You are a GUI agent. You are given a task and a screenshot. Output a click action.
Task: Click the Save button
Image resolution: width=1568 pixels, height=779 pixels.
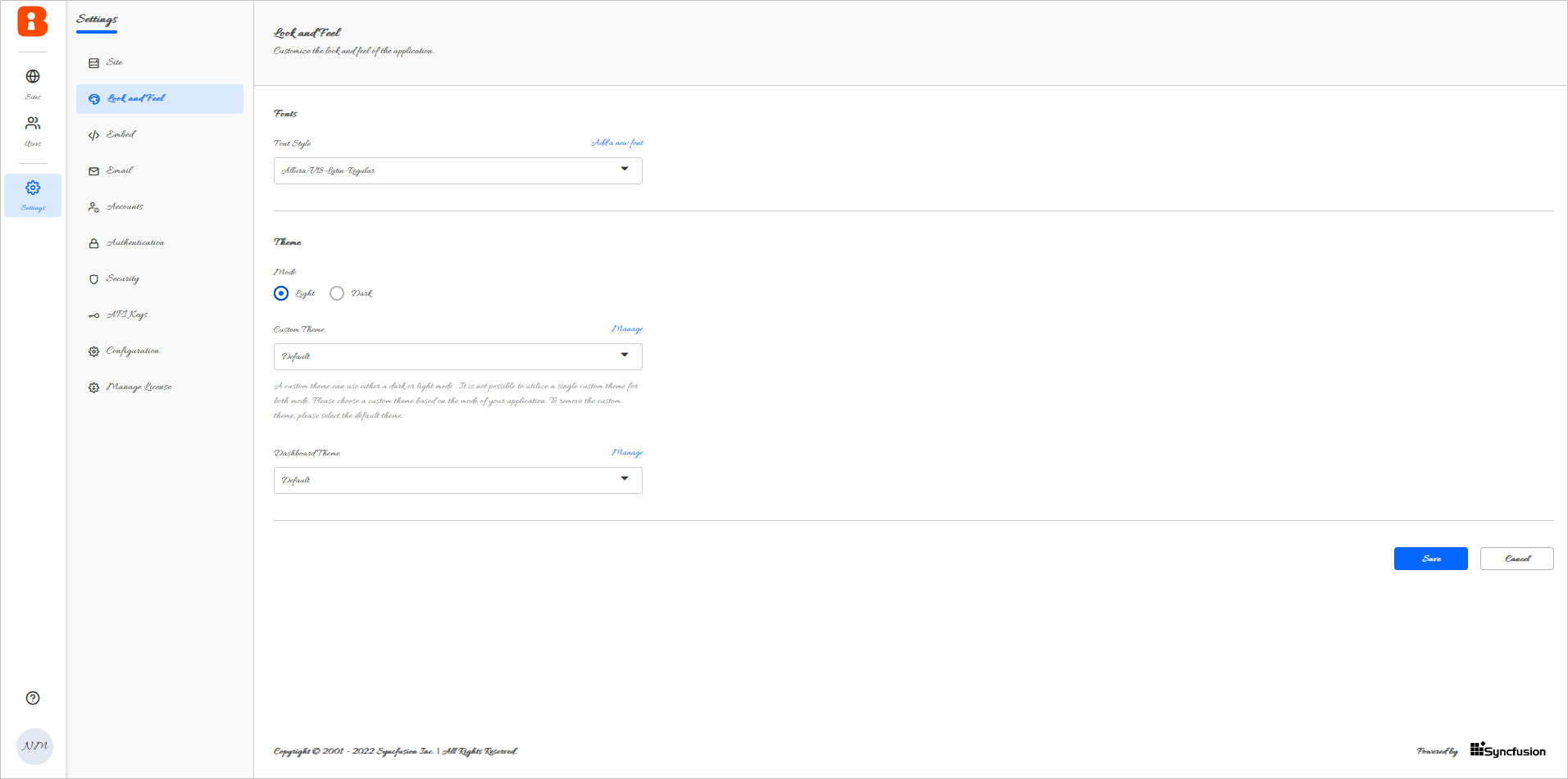coord(1430,559)
